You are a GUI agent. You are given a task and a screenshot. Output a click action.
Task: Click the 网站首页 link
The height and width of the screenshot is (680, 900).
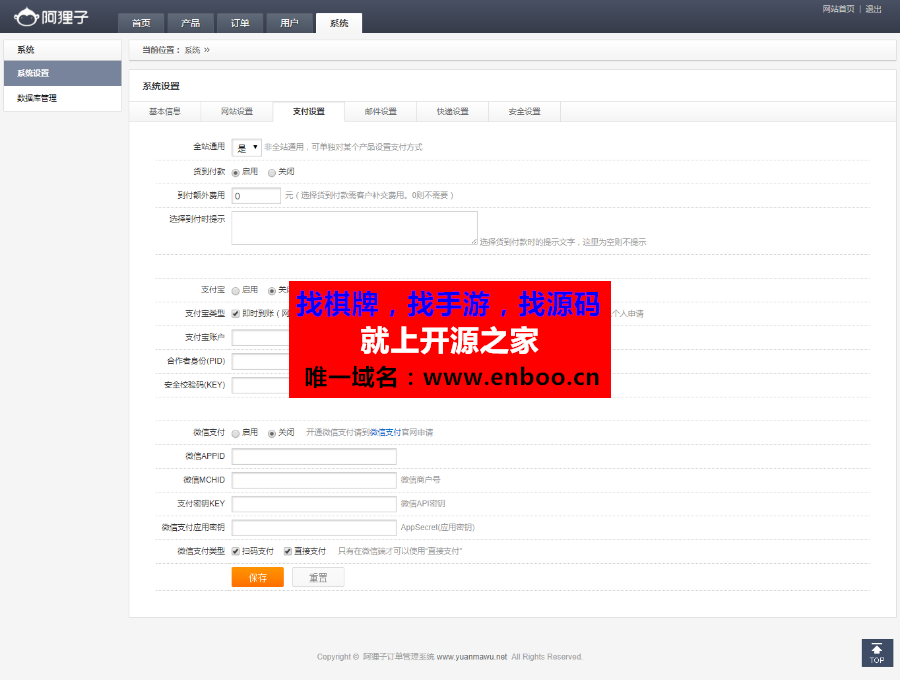click(x=838, y=9)
